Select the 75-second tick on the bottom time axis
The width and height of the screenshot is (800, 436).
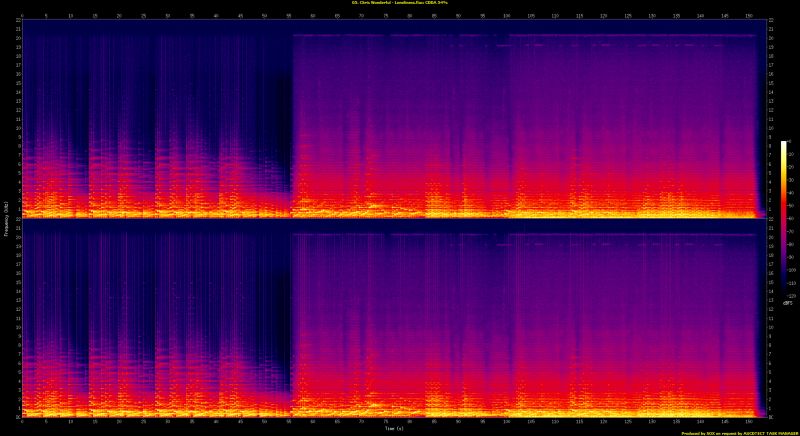(386, 421)
